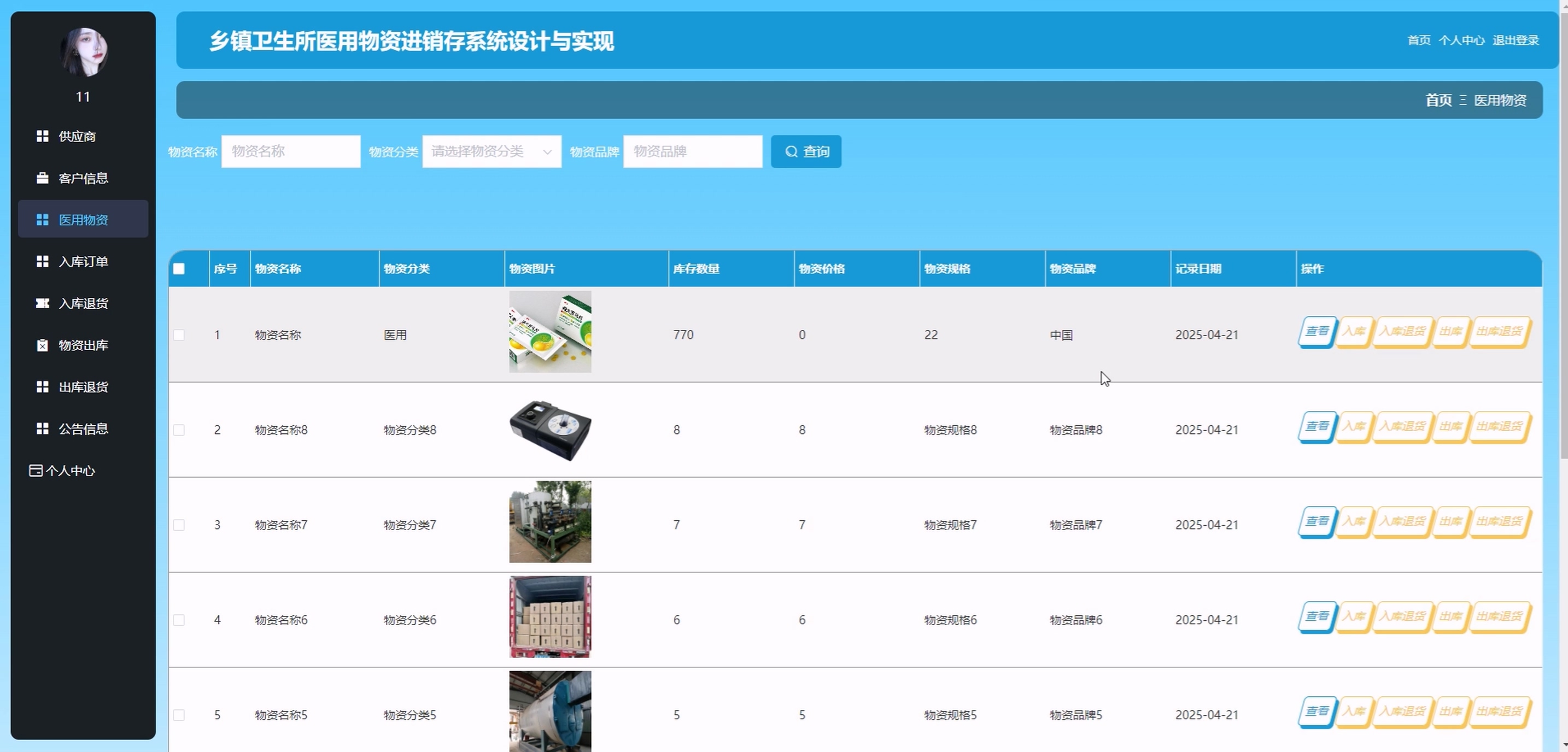Click 查看 button for 物资名称8 row
The height and width of the screenshot is (752, 1568).
1317,426
